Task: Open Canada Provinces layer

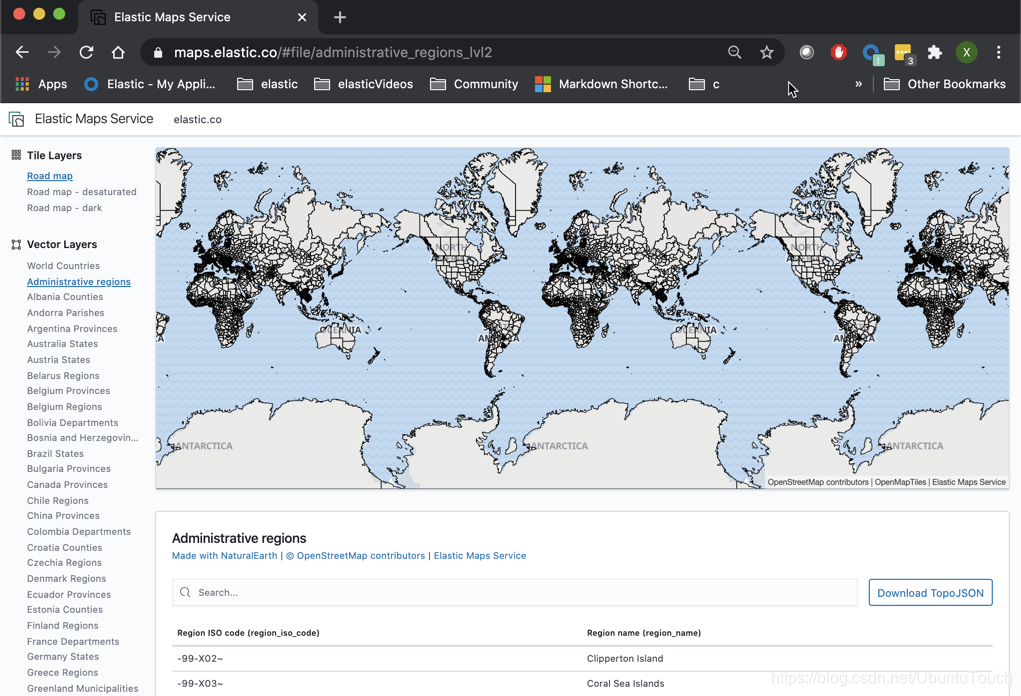Action: 67,484
